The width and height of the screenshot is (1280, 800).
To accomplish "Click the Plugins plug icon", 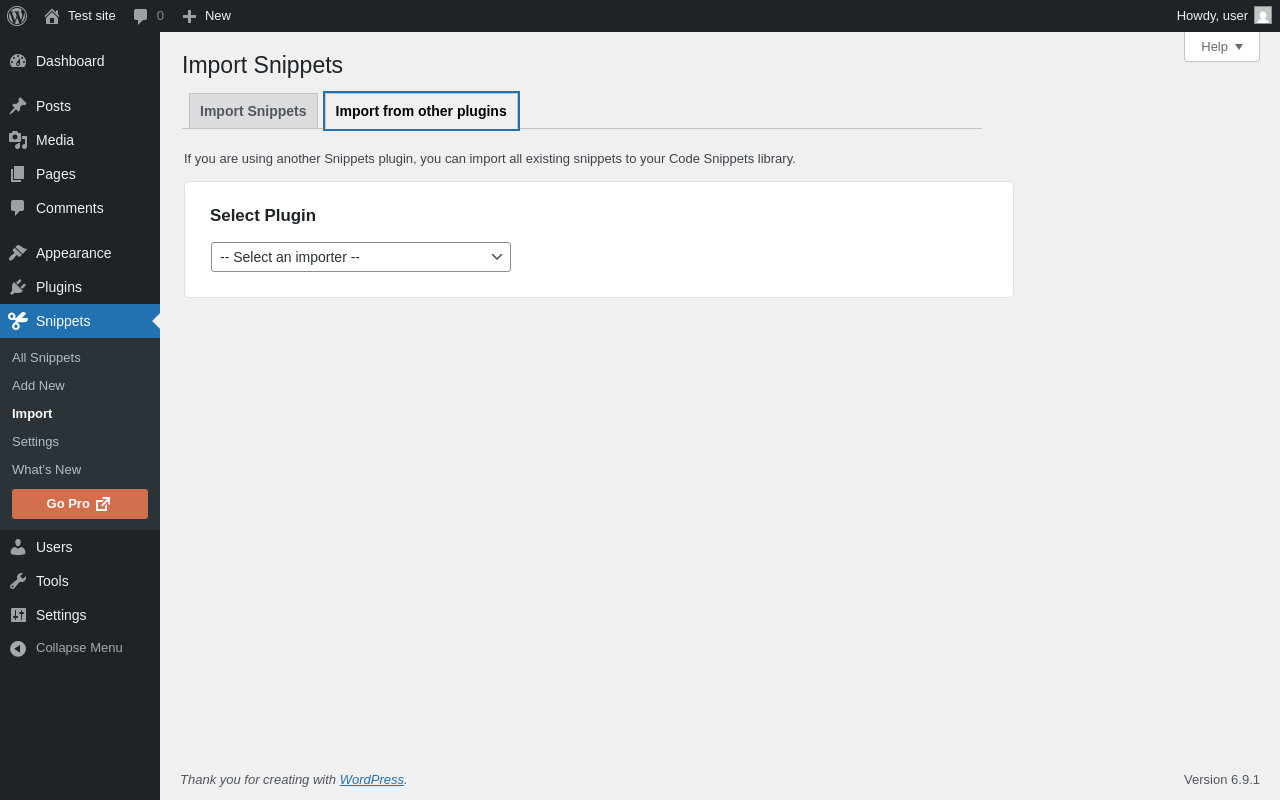I will point(18,287).
